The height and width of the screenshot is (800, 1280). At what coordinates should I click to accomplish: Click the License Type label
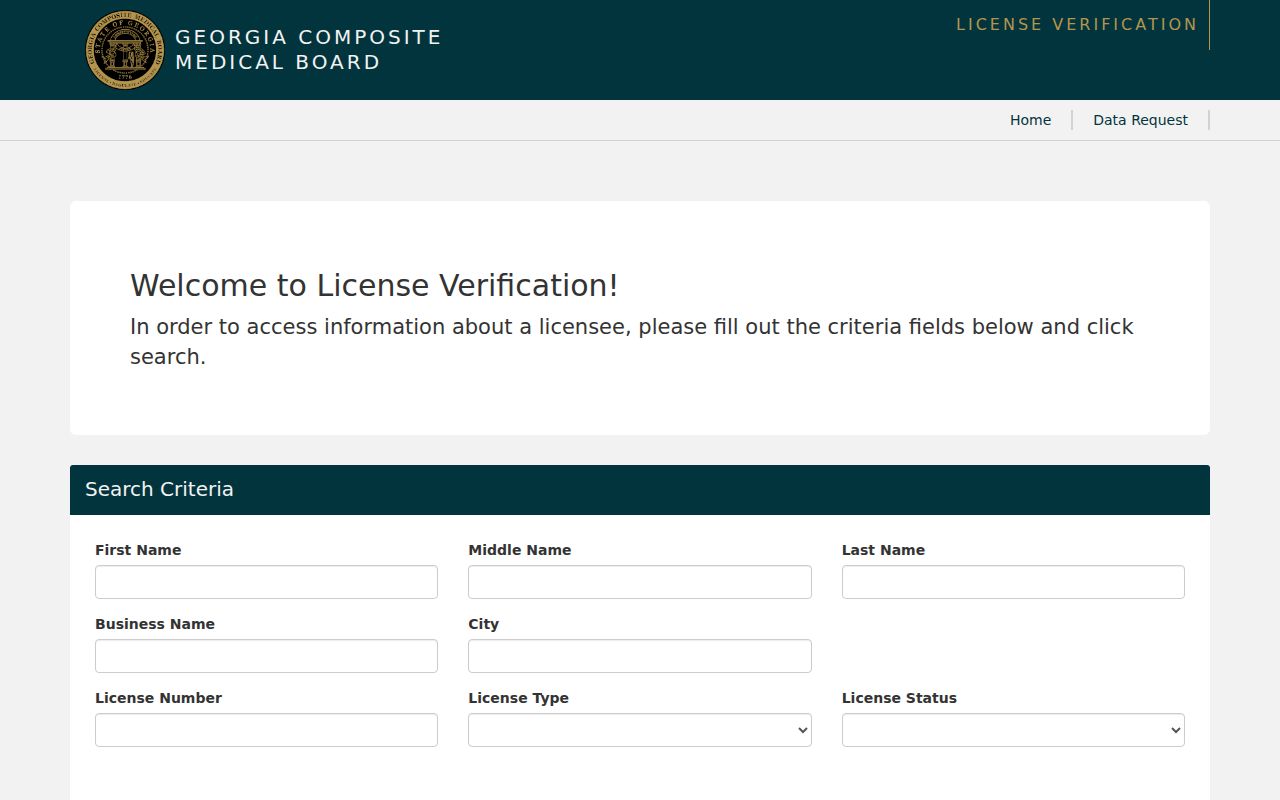coord(518,698)
